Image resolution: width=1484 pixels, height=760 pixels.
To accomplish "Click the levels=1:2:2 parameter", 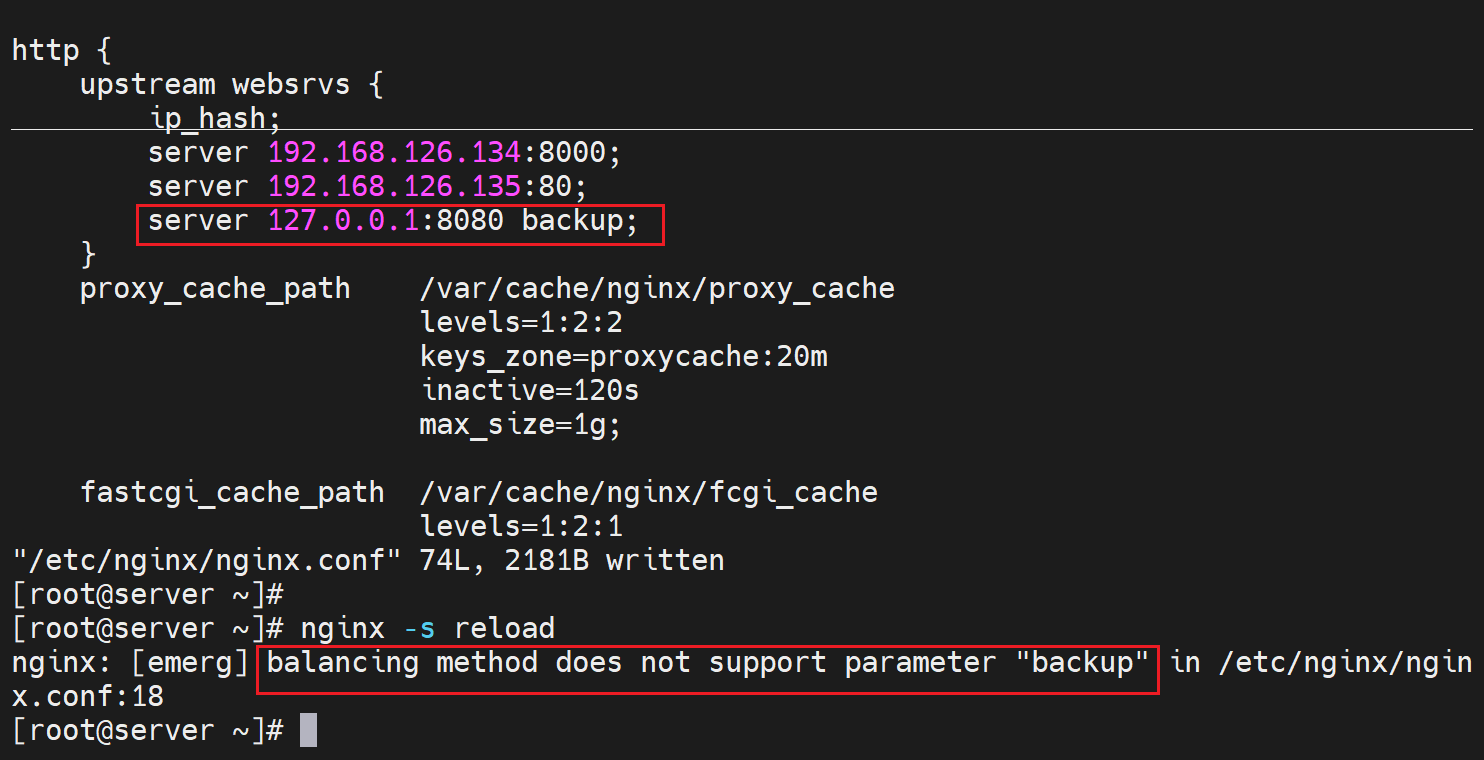I will 522,323.
